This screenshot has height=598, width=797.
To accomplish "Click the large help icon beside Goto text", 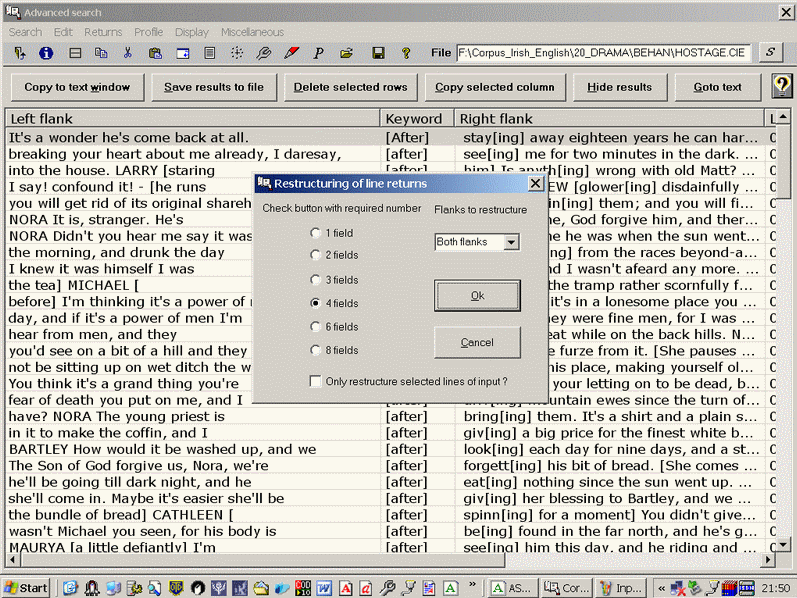I will point(781,87).
